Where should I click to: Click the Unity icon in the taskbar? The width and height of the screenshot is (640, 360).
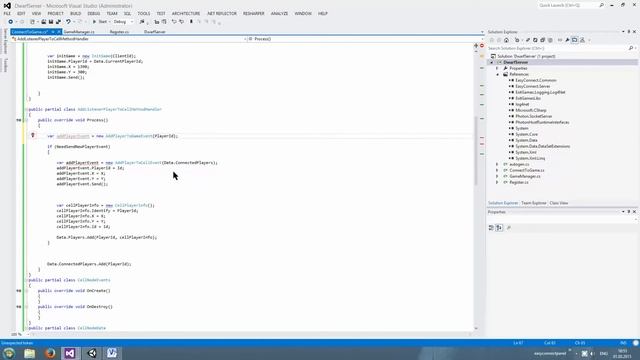pos(92,353)
